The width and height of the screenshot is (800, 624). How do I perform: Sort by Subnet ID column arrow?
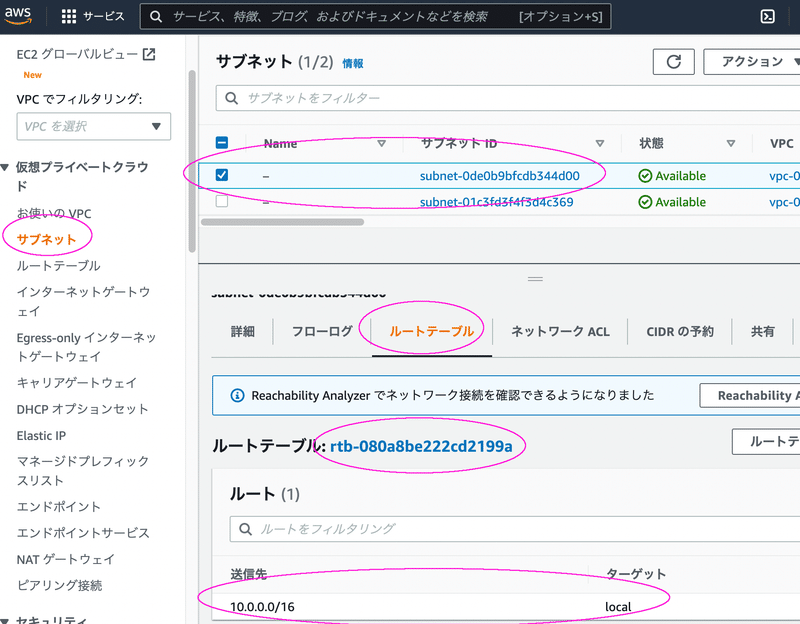pyautogui.click(x=600, y=143)
